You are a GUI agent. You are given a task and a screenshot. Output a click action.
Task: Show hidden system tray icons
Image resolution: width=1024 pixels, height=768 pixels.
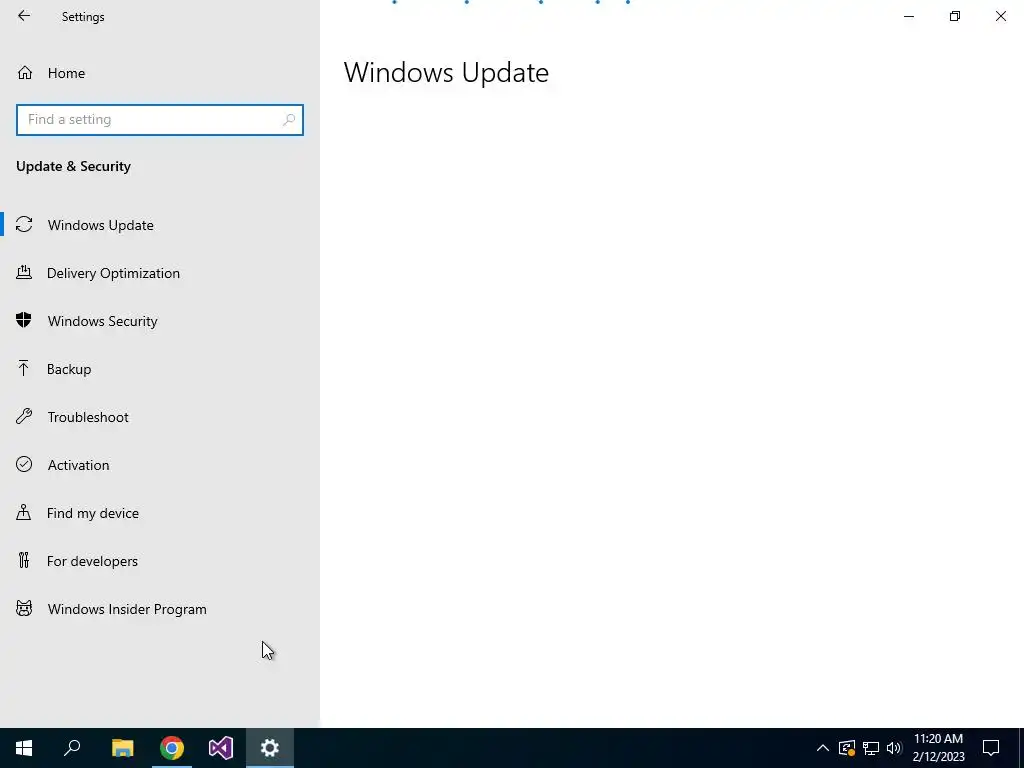coord(823,748)
